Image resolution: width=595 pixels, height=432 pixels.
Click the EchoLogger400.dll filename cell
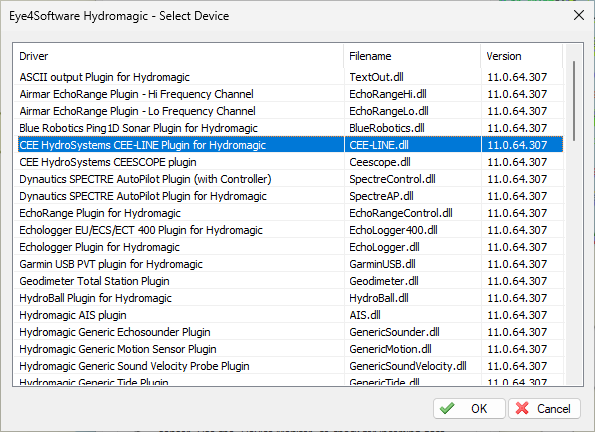(413, 230)
